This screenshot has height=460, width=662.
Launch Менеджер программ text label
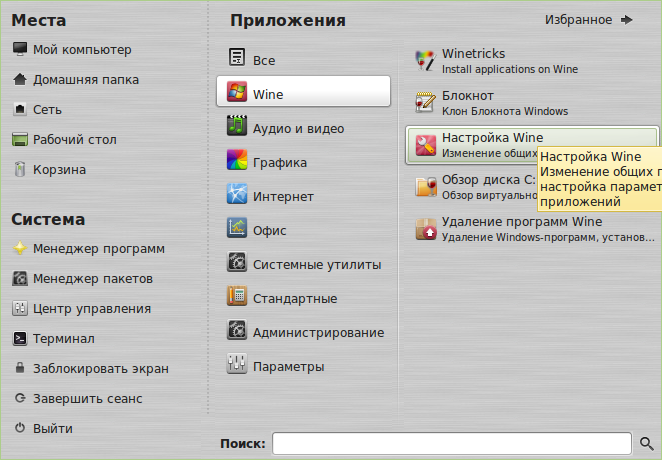(x=99, y=249)
